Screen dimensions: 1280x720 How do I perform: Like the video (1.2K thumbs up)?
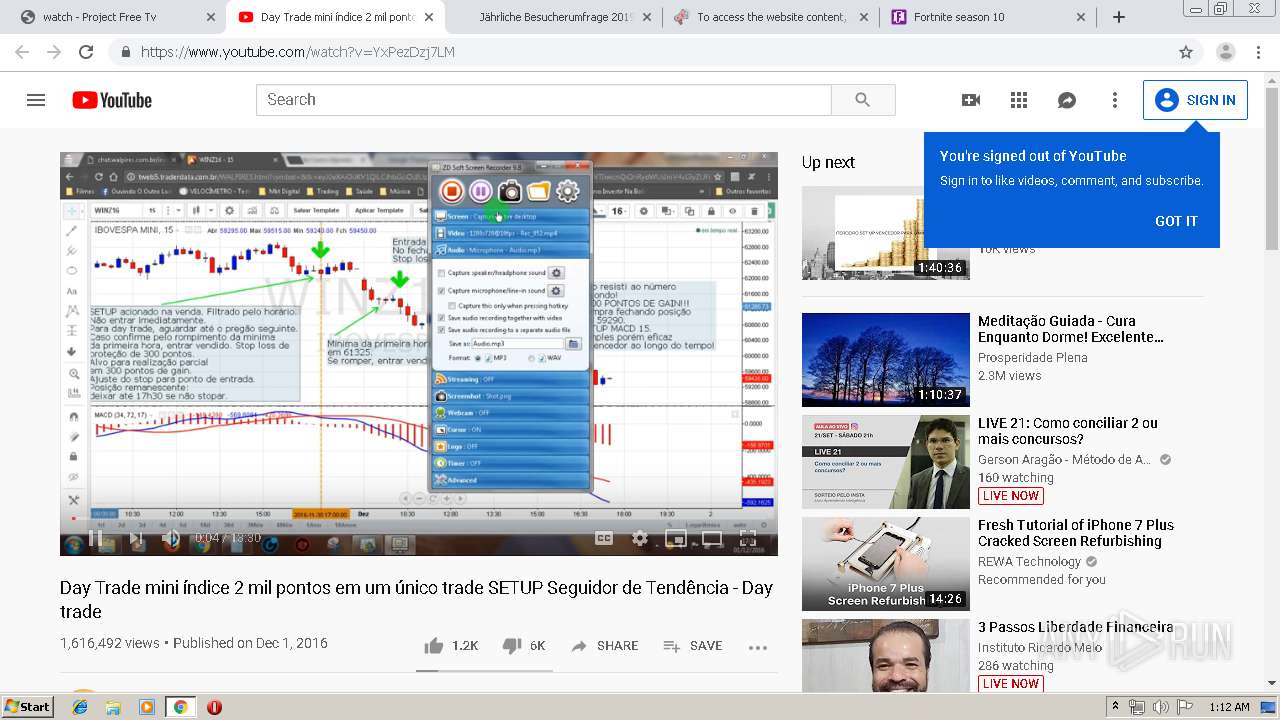point(451,646)
